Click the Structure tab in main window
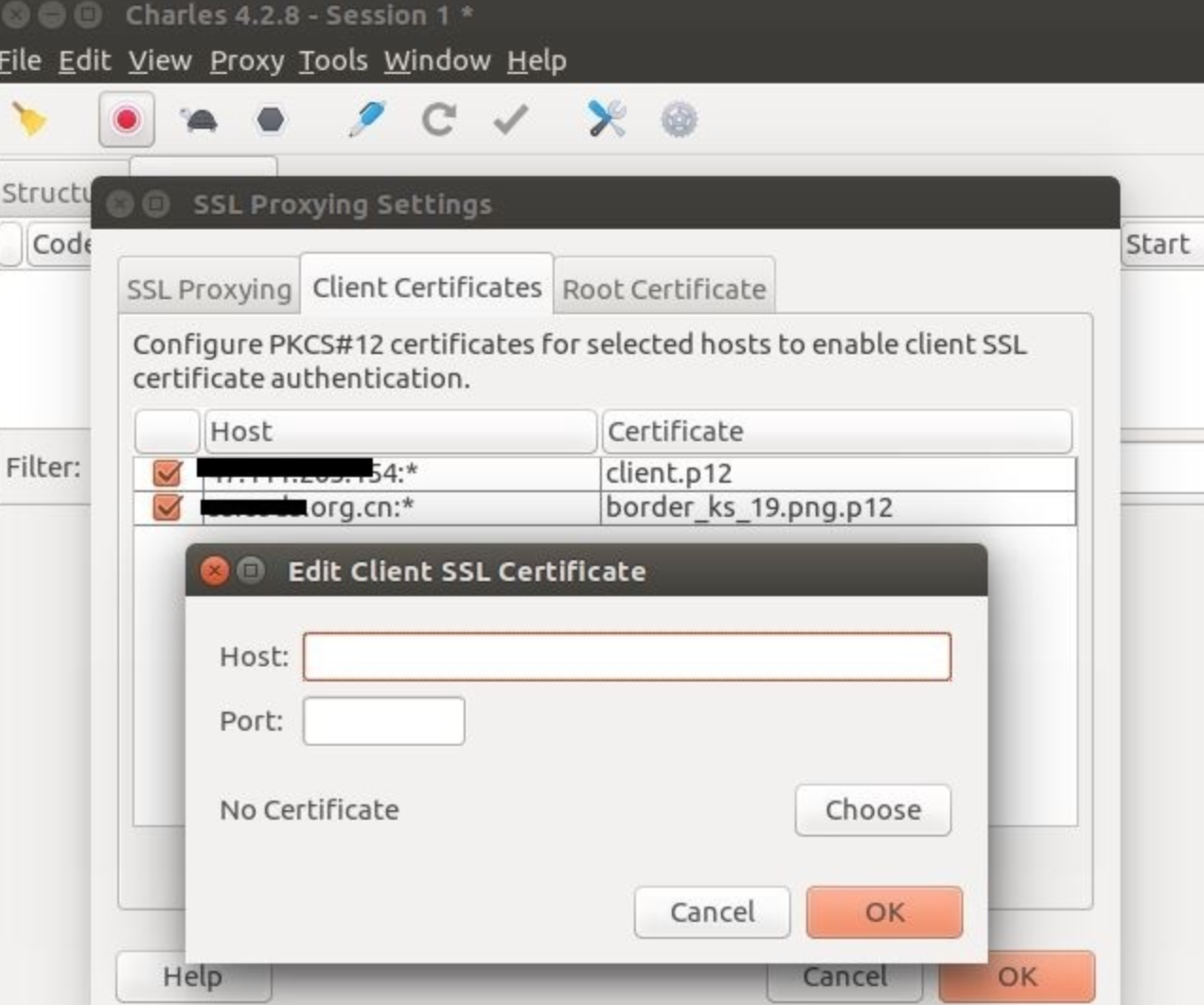This screenshot has width=1204, height=1005. click(46, 193)
